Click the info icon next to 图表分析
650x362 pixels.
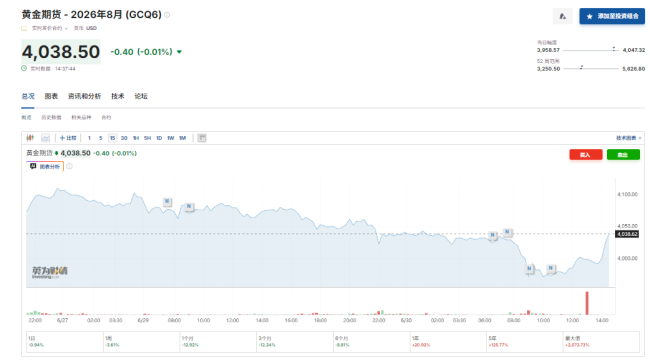click(x=70, y=166)
